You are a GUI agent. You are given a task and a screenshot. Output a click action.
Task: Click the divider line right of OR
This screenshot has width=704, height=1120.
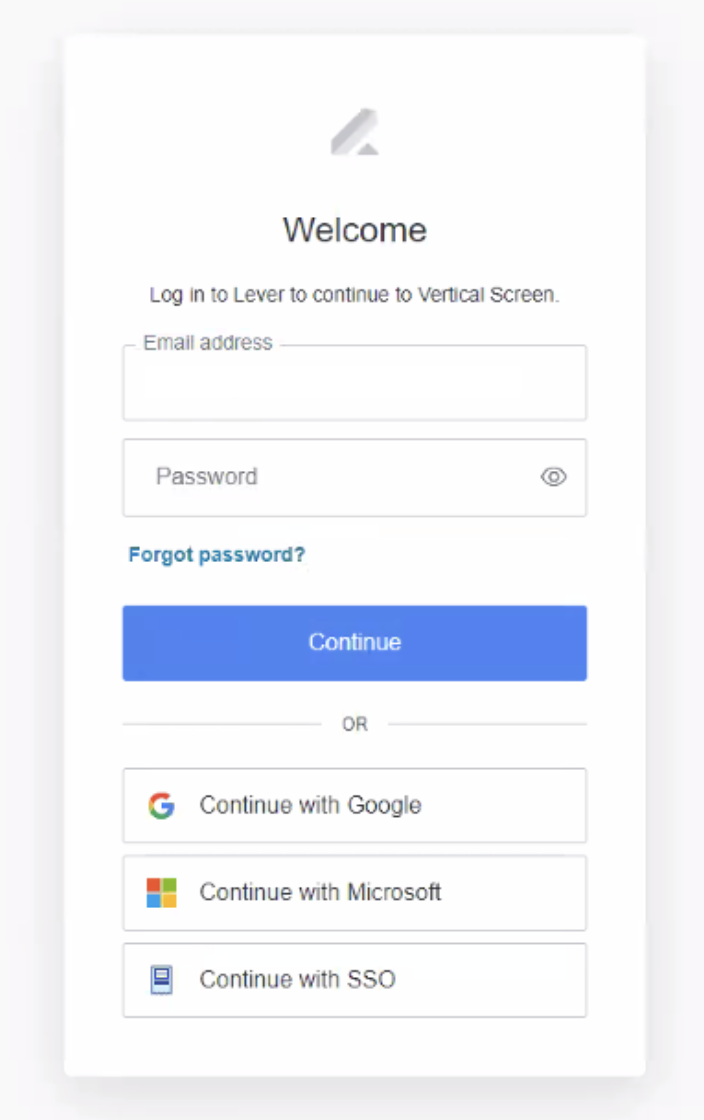coord(487,724)
